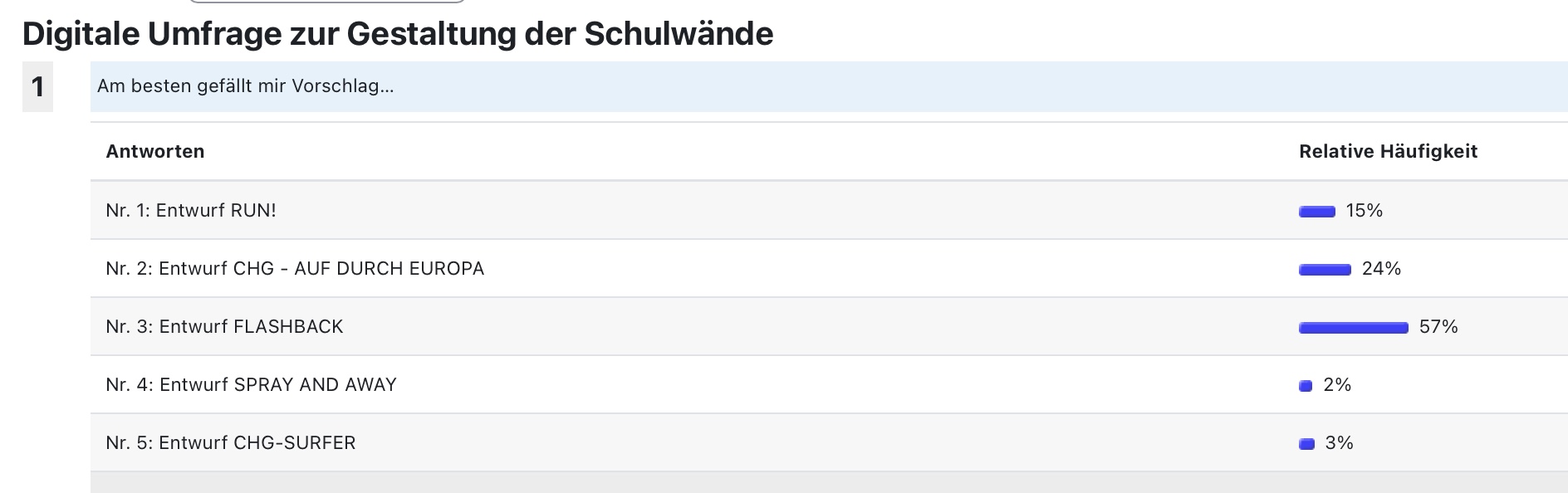Click the 'Relative Häufigkeit' column header

click(1389, 151)
